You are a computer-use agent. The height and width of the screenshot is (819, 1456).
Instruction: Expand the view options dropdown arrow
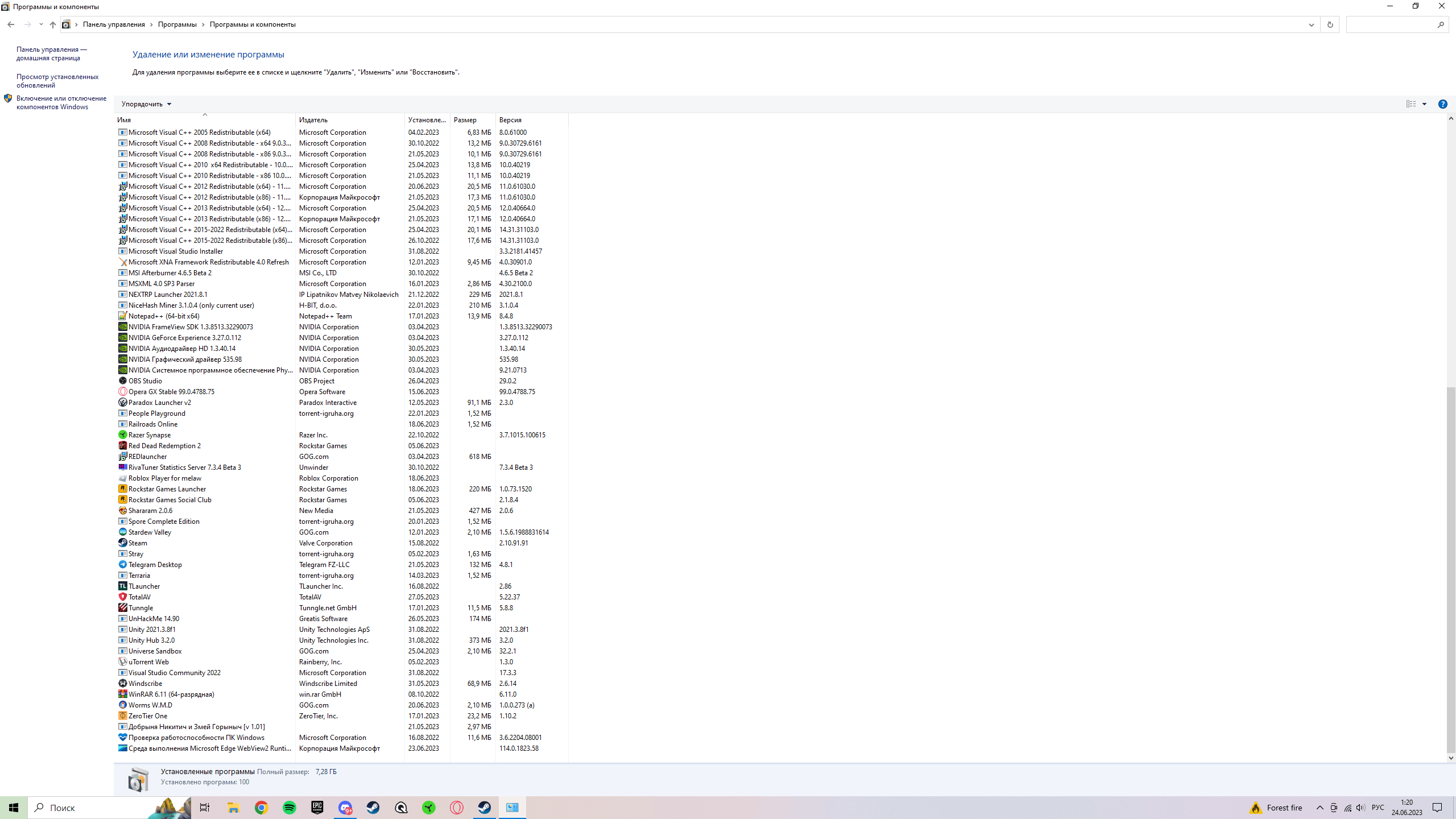pos(1424,104)
